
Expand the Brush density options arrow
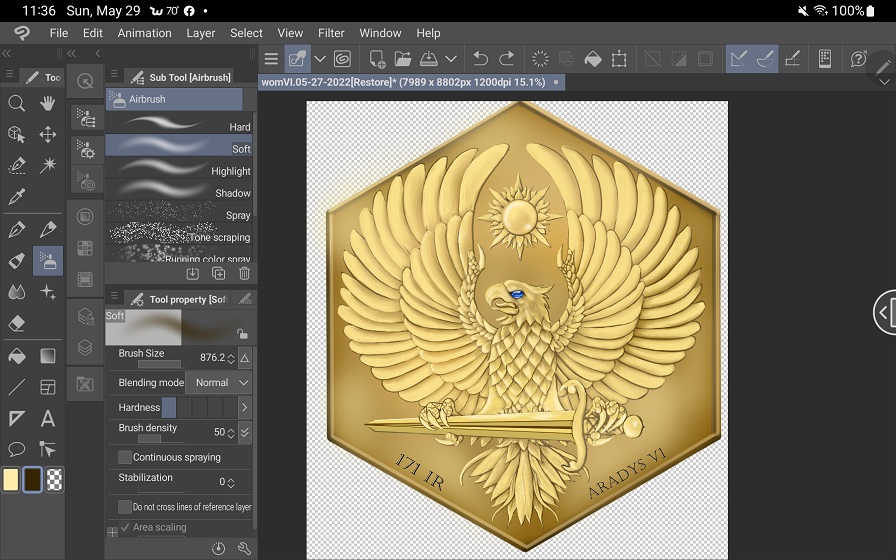coord(245,432)
